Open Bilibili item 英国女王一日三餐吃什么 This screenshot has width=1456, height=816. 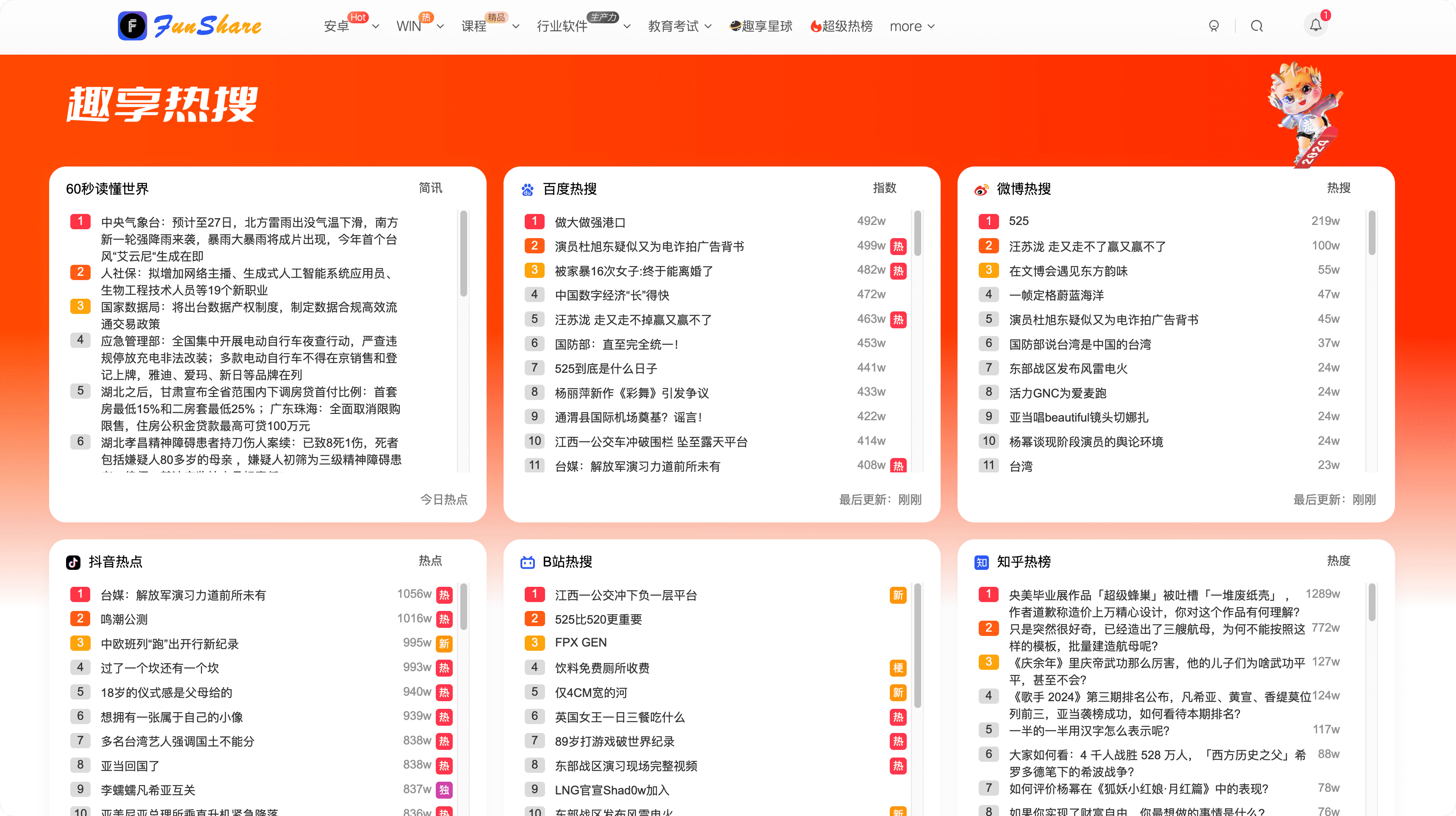point(620,717)
